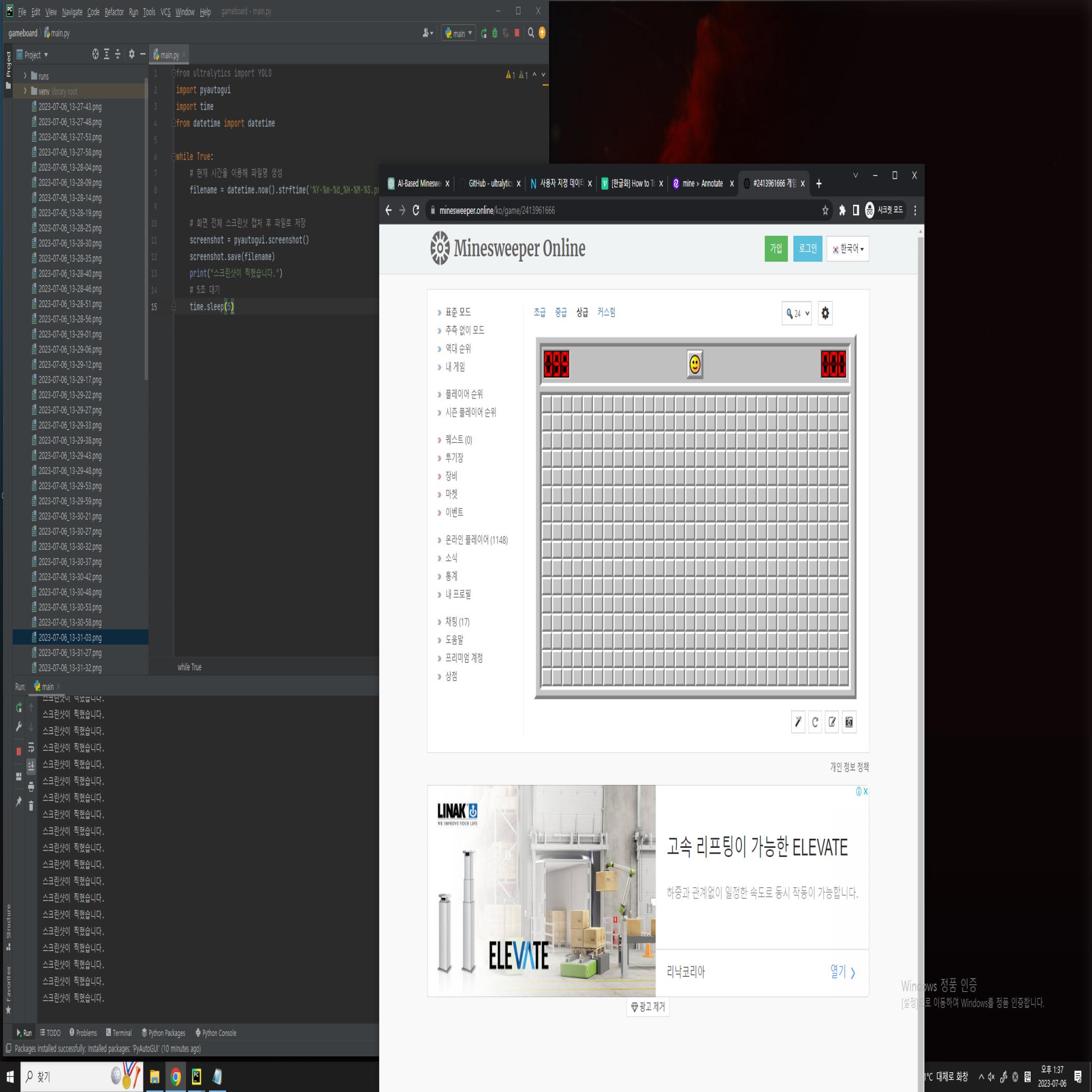1092x1092 pixels.
Task: Click the locate file target icon in Project panel
Action: (95, 54)
